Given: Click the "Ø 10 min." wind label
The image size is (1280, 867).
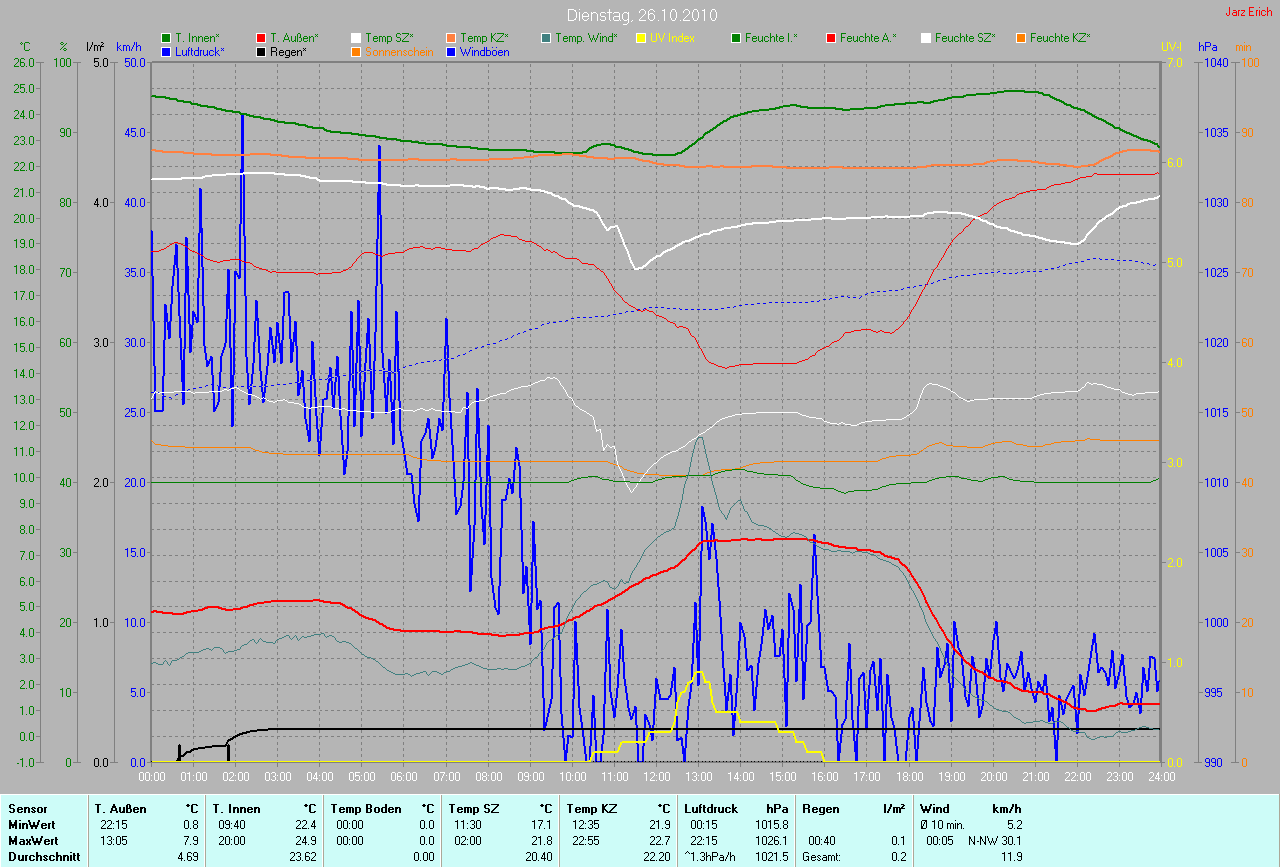Looking at the screenshot, I should point(942,824).
